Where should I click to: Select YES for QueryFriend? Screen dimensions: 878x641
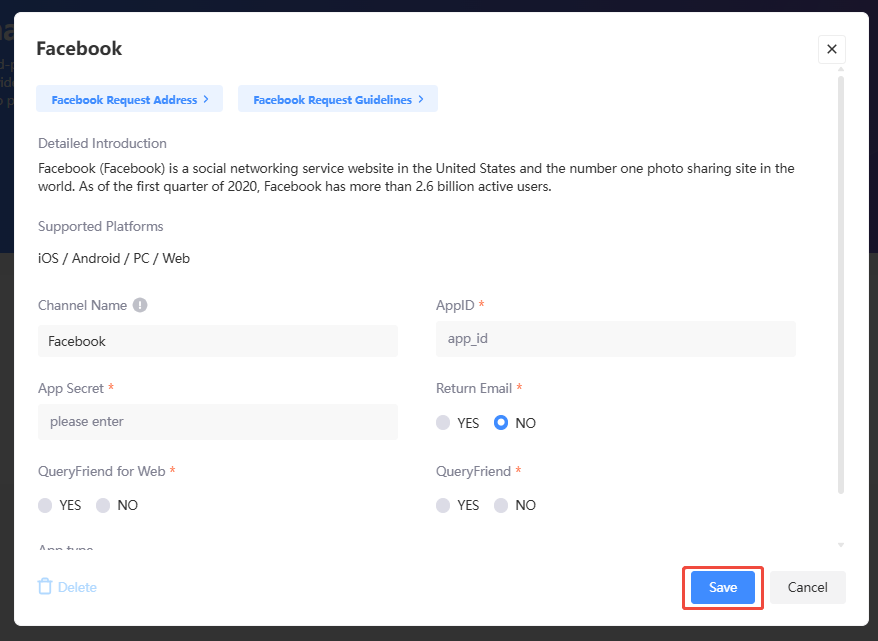pyautogui.click(x=443, y=505)
